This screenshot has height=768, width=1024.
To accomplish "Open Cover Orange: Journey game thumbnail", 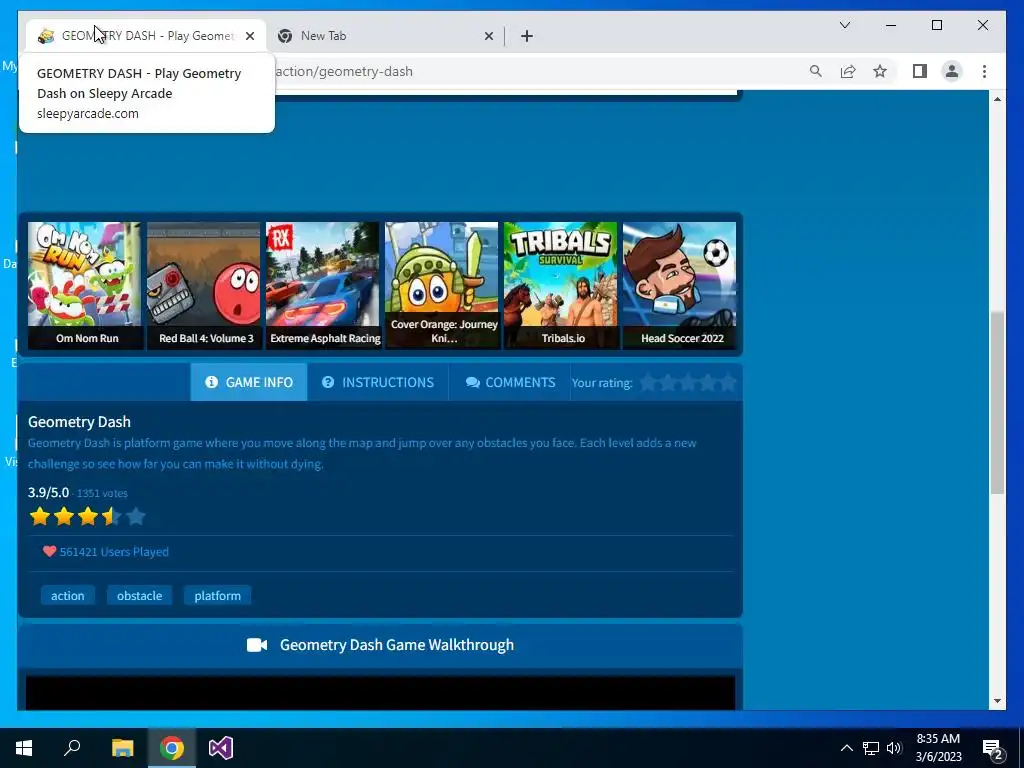I will click(x=441, y=285).
